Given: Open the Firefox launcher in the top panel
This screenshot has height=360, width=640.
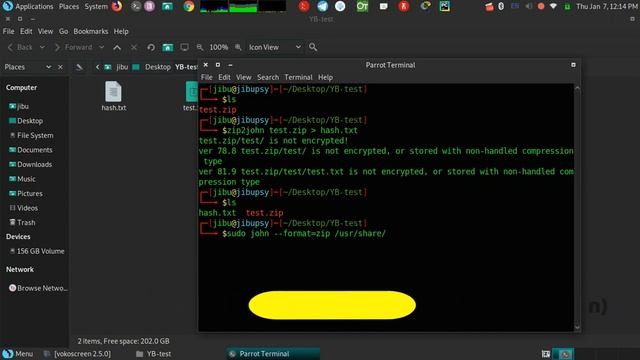Looking at the screenshot, I should [x=117, y=6].
